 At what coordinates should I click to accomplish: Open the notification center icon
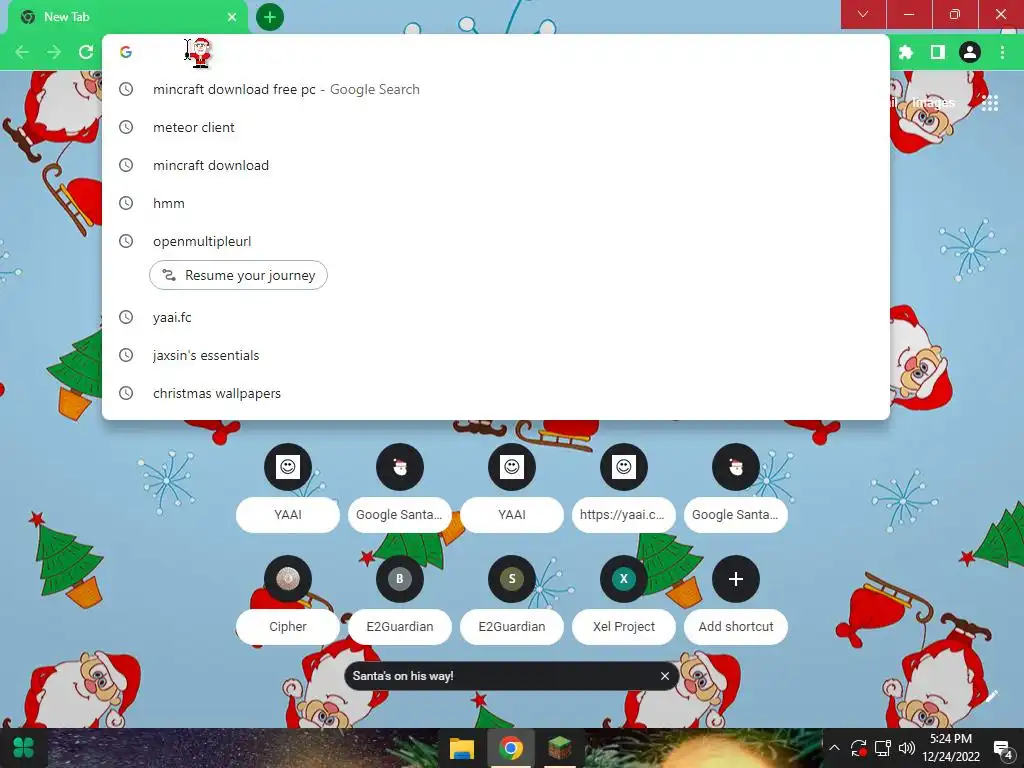click(1002, 748)
